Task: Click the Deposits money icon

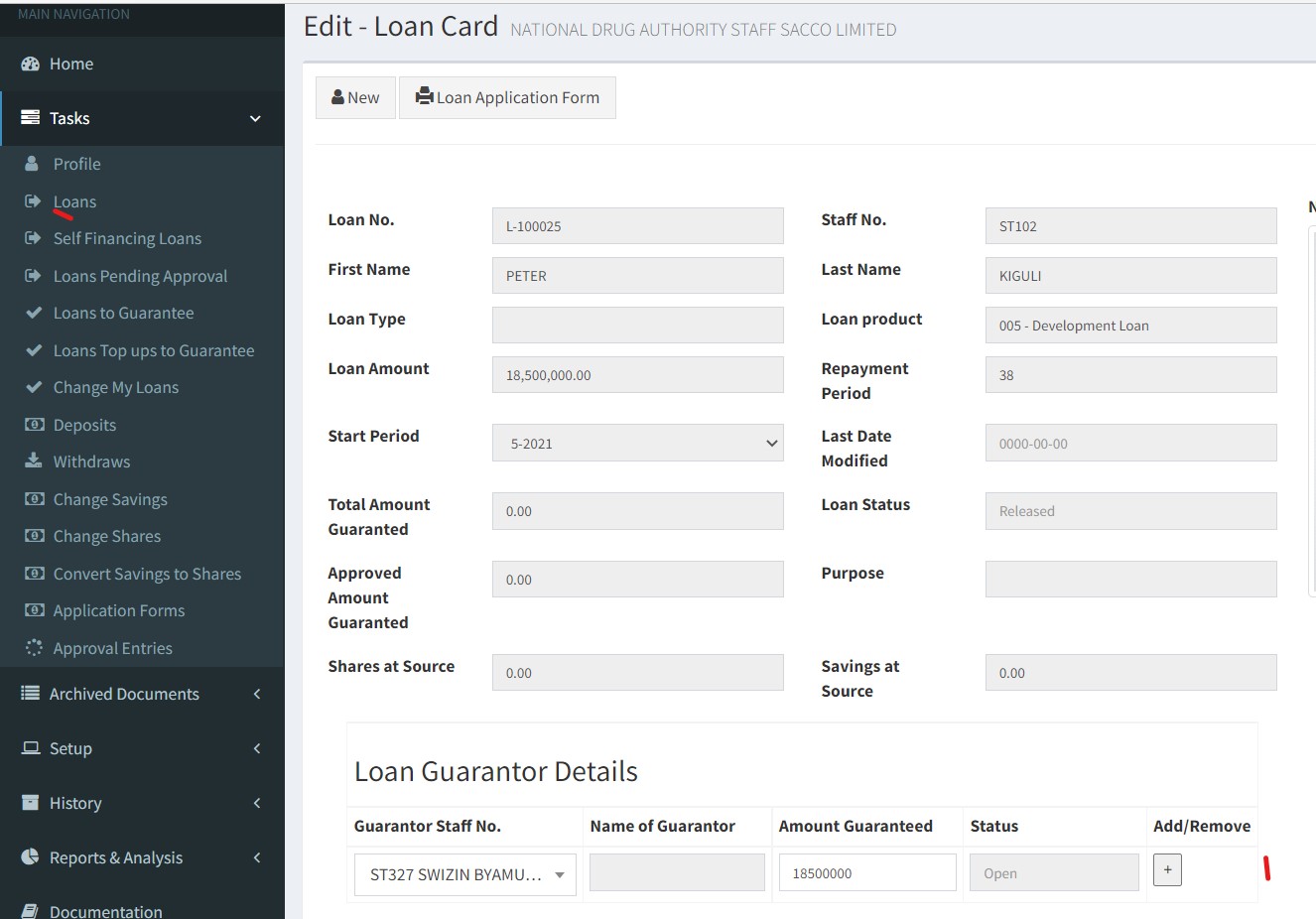Action: [34, 425]
